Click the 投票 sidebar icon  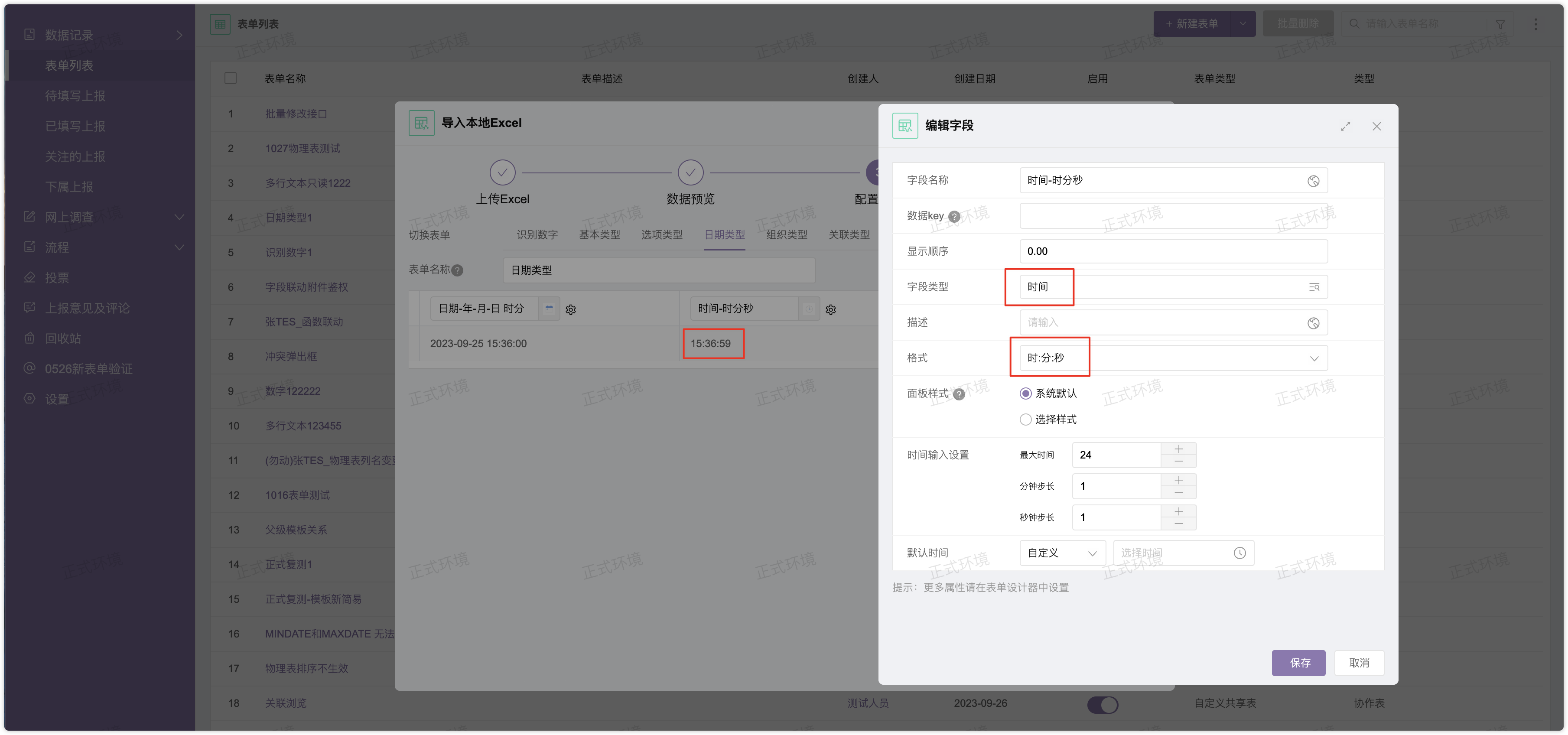[x=29, y=277]
